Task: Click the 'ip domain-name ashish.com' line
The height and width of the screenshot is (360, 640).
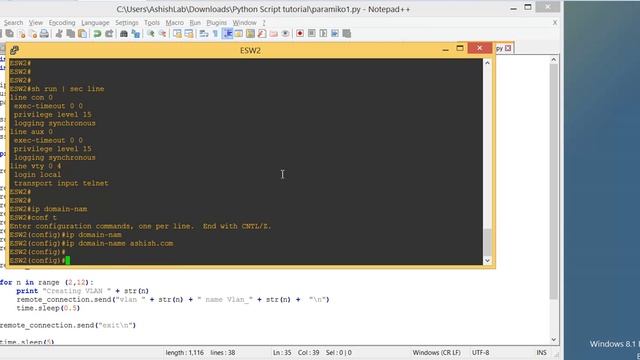Action: [91, 243]
